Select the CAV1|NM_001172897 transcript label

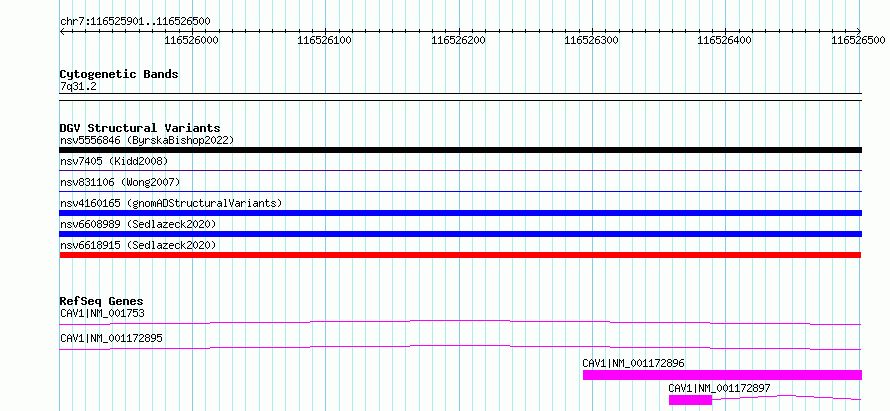pos(720,388)
